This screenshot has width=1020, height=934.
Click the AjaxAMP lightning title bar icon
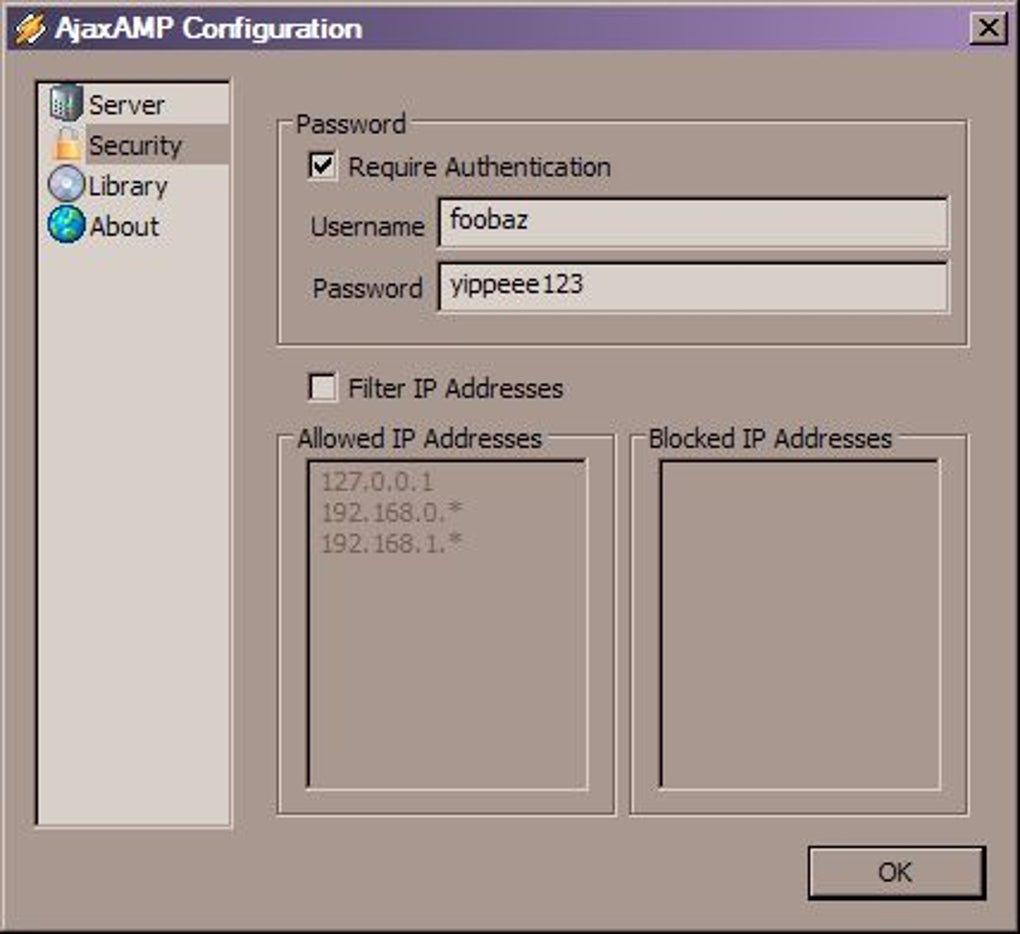click(x=31, y=29)
